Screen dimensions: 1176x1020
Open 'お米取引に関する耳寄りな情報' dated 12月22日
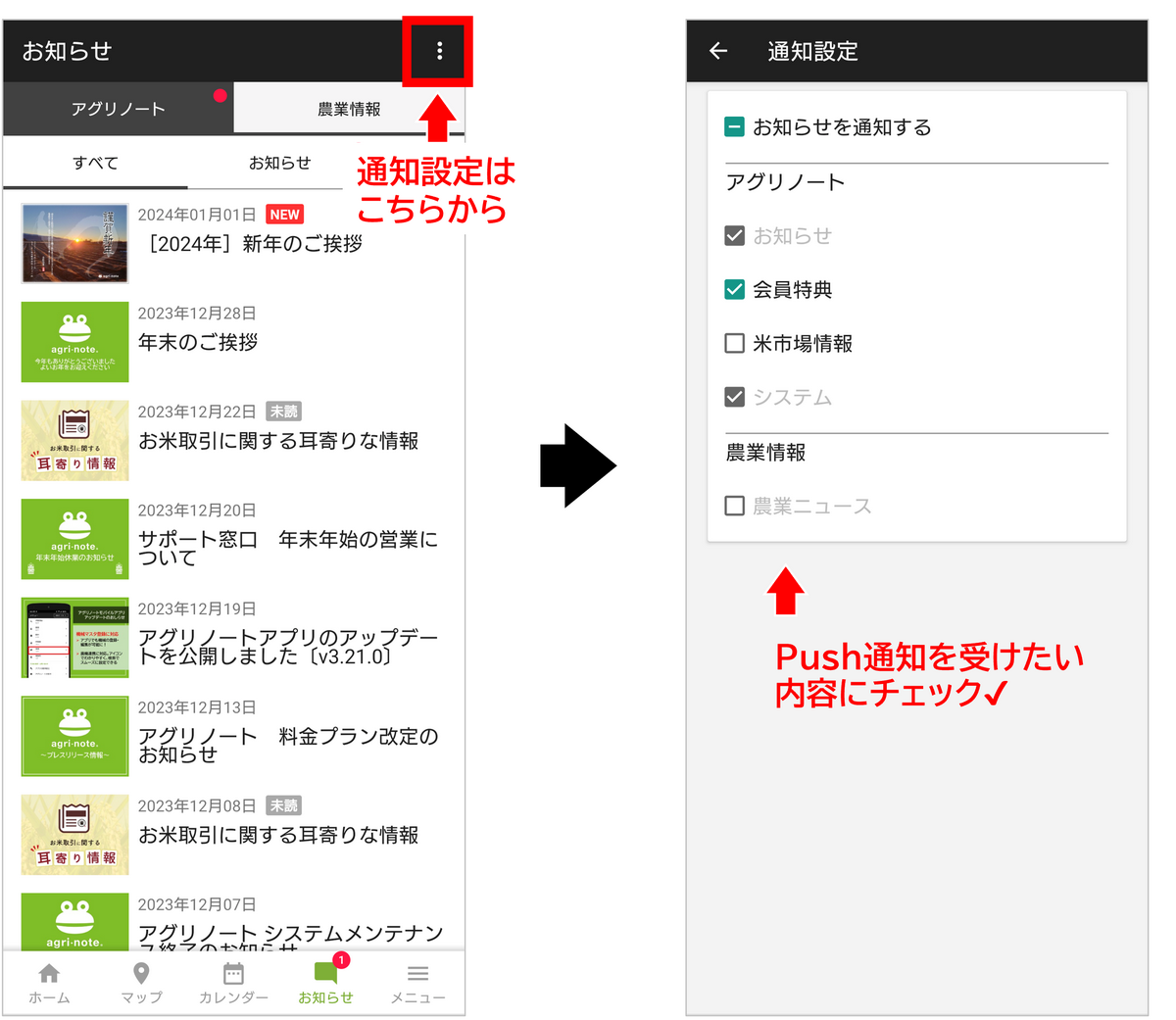click(278, 441)
